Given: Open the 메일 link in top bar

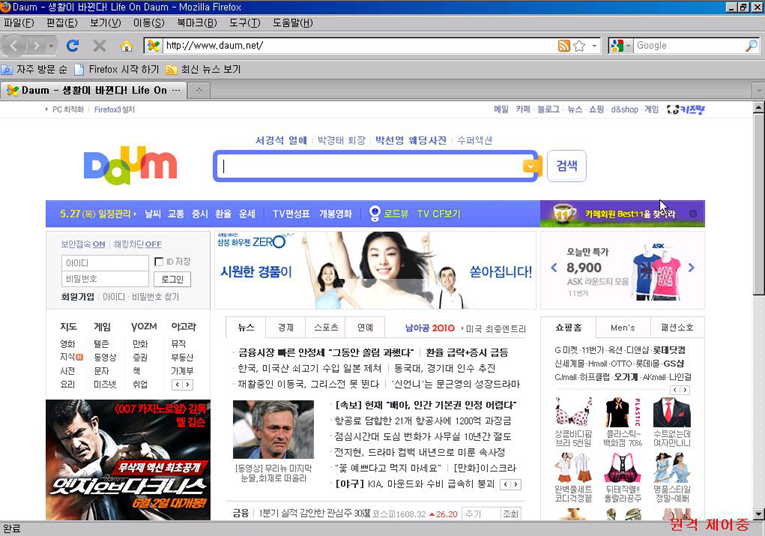Looking at the screenshot, I should 501,109.
